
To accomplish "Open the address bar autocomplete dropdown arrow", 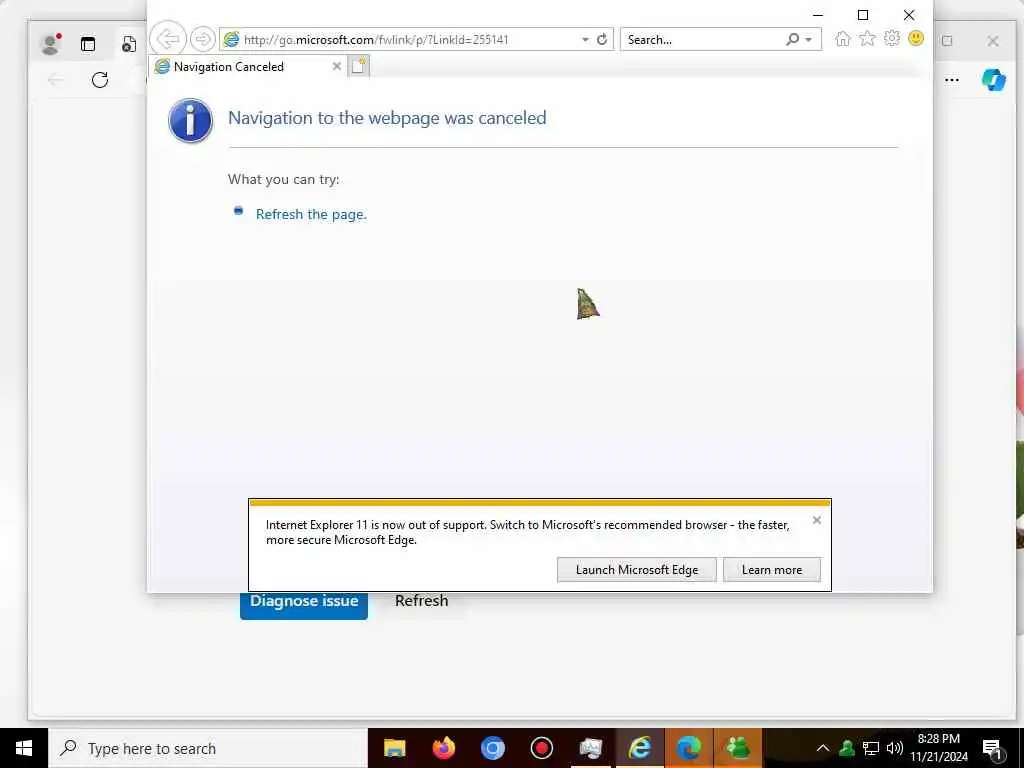I will coord(585,39).
